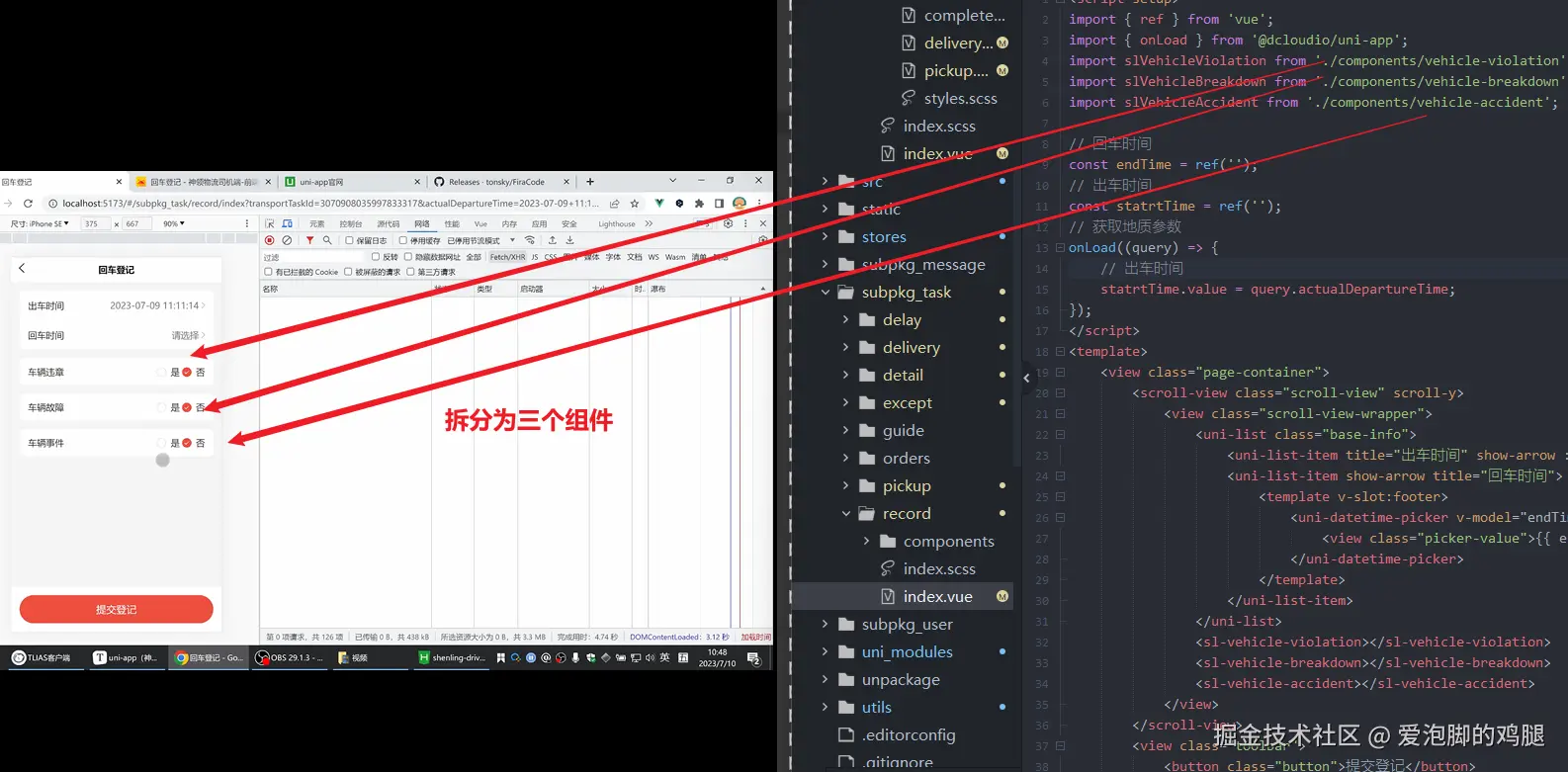Check the 有已拦截的 Cookie checkbox
The height and width of the screenshot is (772, 1568).
click(268, 272)
